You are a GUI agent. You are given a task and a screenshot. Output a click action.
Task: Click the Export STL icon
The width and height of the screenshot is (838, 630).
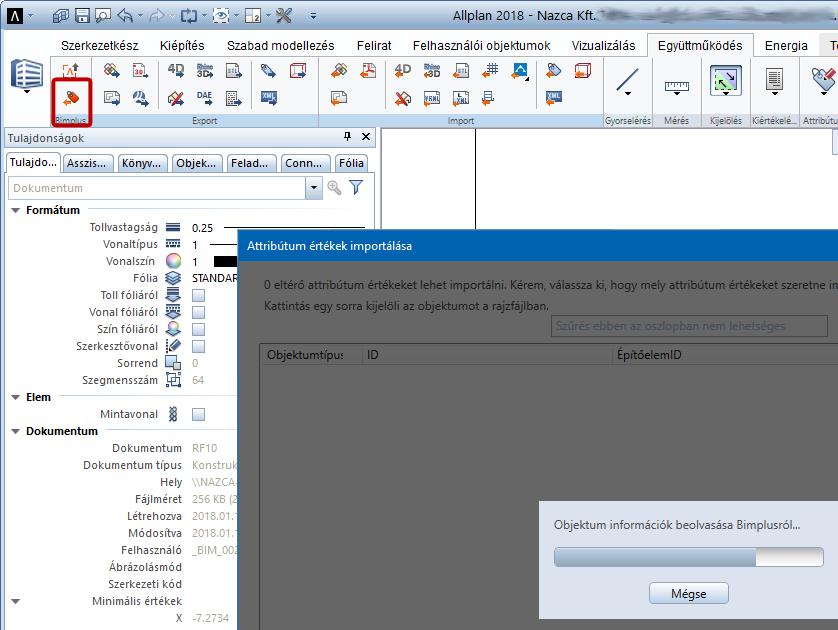click(x=234, y=70)
